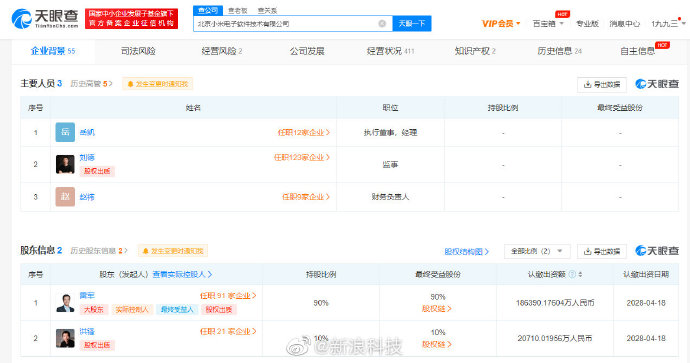Click the 天眼一下 search button
The width and height of the screenshot is (690, 363).
tap(412, 23)
